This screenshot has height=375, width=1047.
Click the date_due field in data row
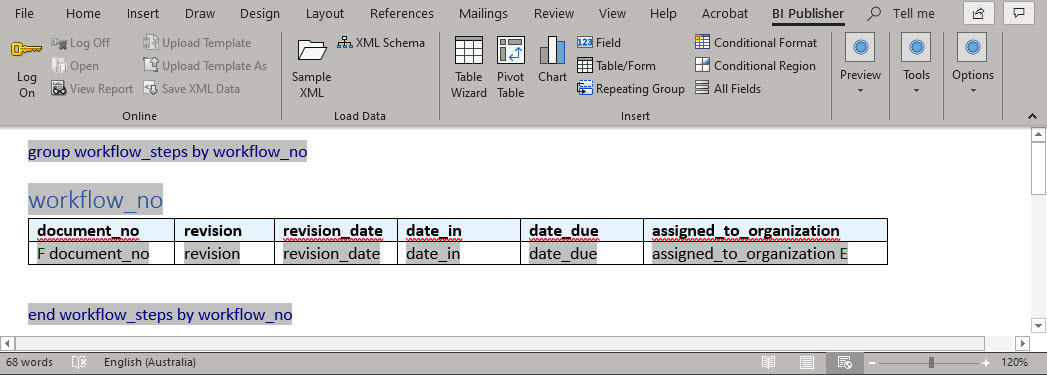pos(563,254)
